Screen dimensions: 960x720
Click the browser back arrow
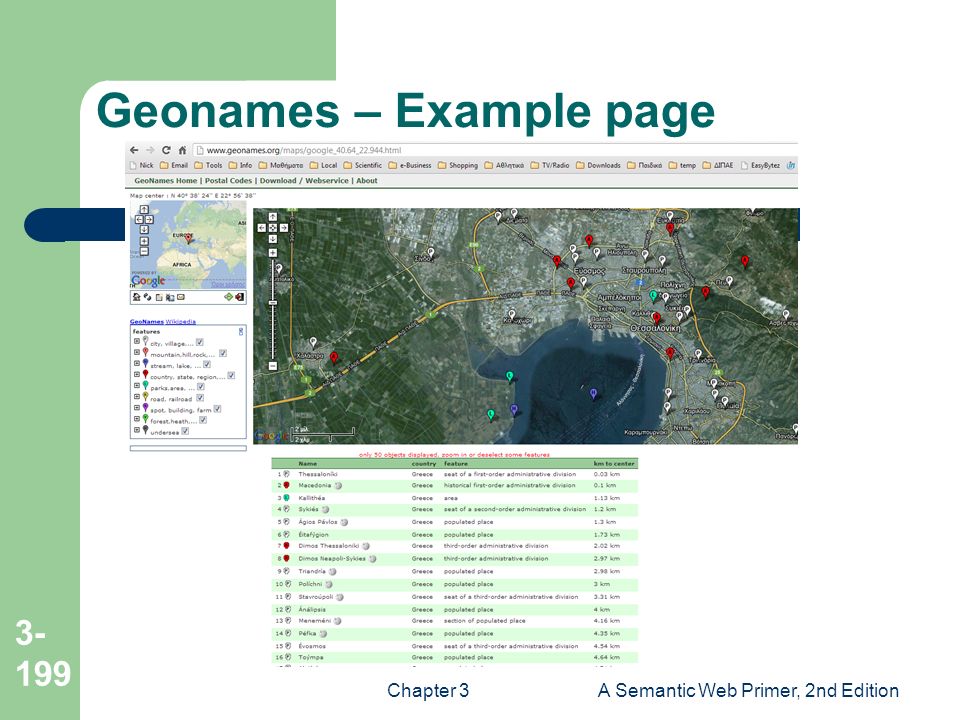134,150
